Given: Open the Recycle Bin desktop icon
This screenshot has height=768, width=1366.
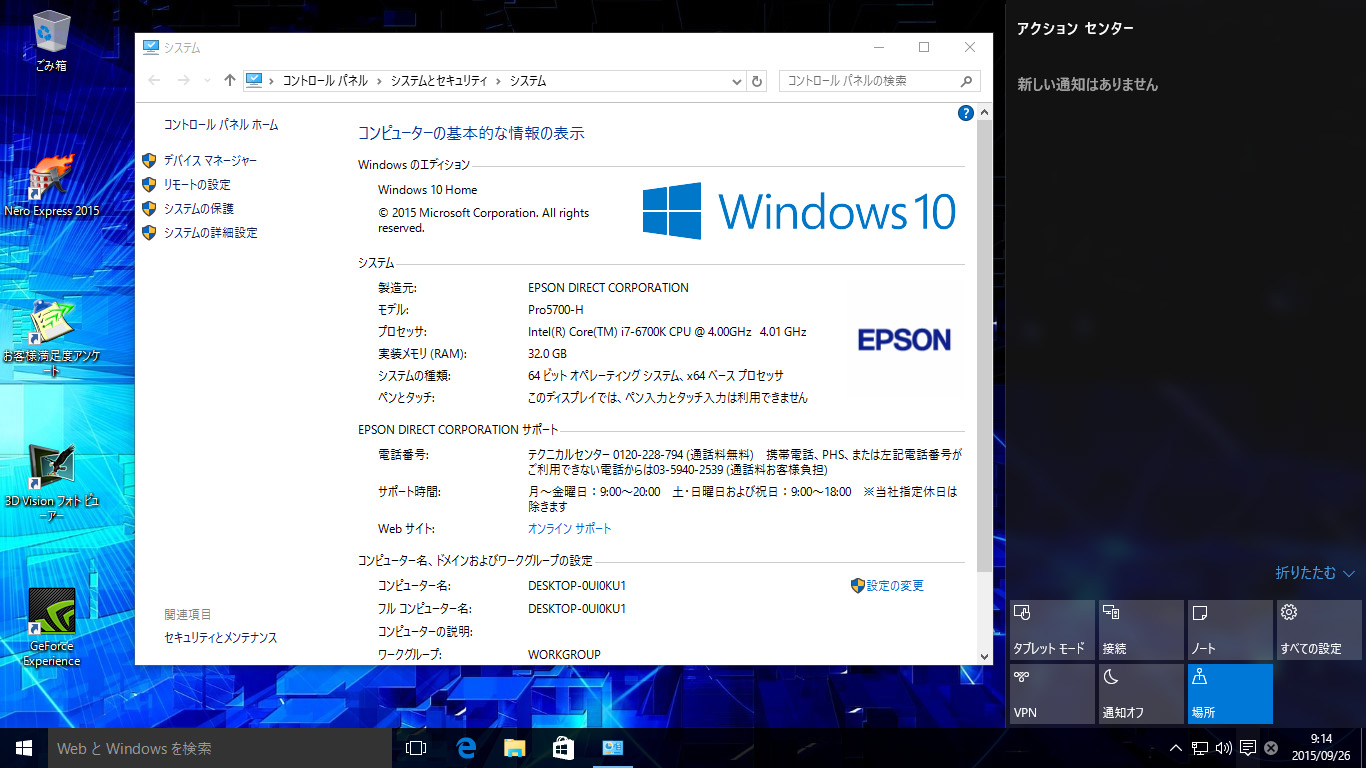Looking at the screenshot, I should click(x=51, y=41).
